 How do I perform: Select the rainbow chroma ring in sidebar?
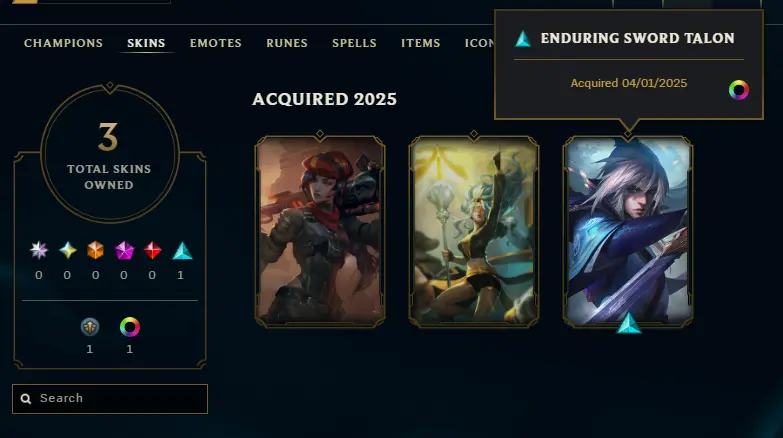130,327
